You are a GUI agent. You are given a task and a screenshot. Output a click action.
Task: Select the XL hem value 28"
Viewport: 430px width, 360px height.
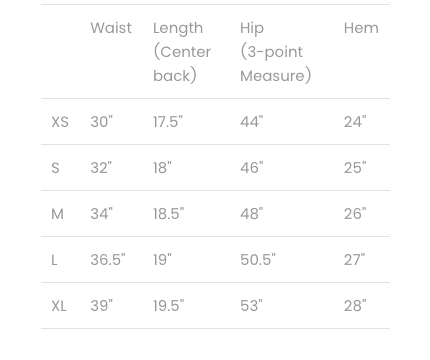click(355, 306)
